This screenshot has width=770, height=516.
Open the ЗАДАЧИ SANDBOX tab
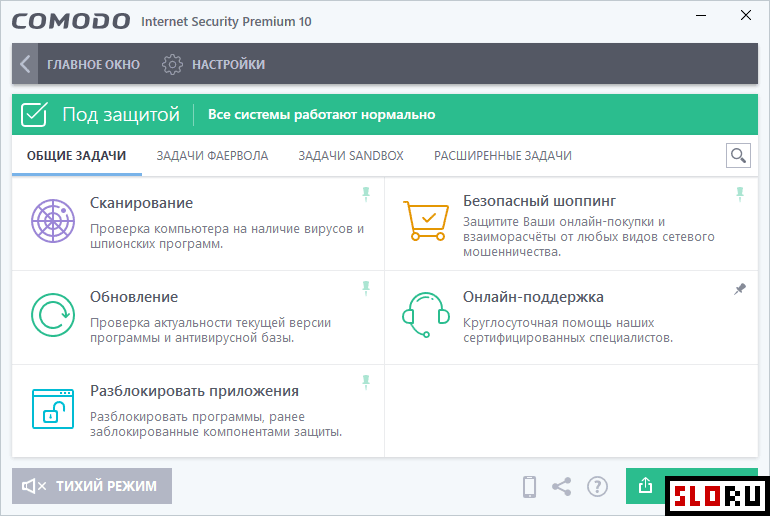point(351,156)
